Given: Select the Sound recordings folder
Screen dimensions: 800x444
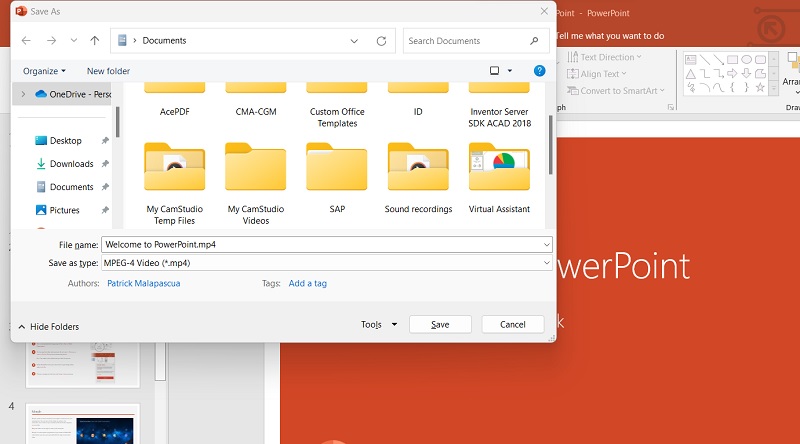Looking at the screenshot, I should coord(418,178).
